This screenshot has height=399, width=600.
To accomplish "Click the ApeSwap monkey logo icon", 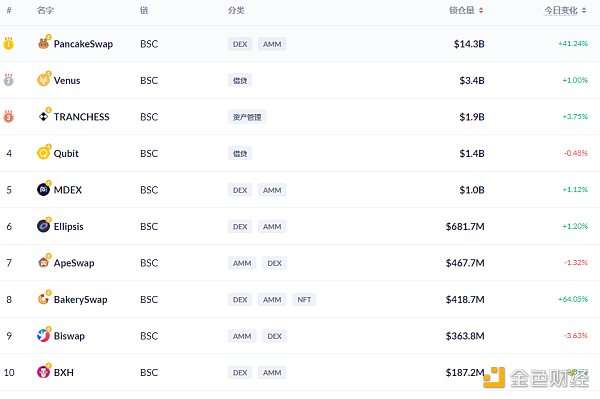I will point(44,262).
